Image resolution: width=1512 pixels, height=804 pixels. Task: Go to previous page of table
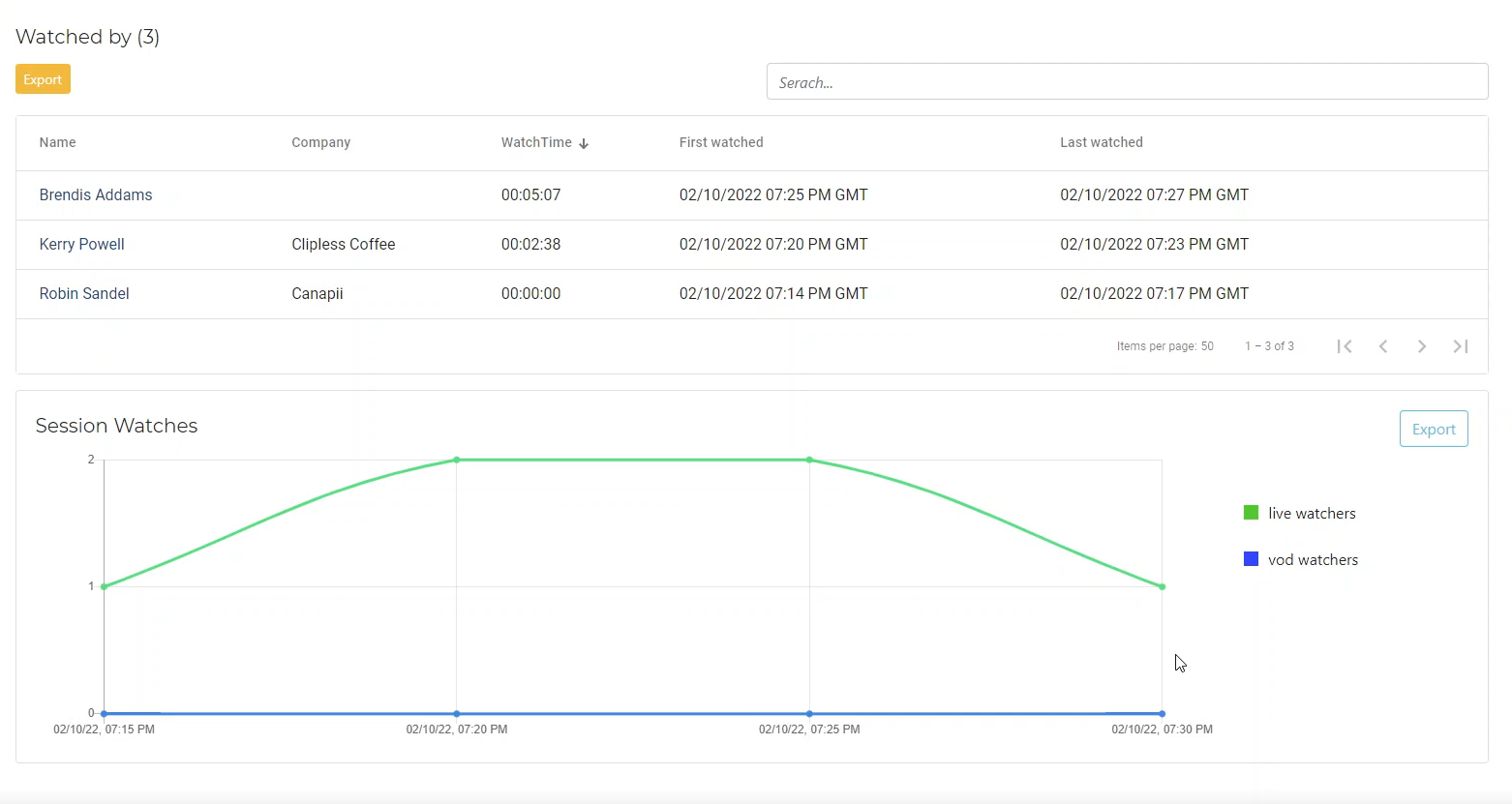[1383, 346]
